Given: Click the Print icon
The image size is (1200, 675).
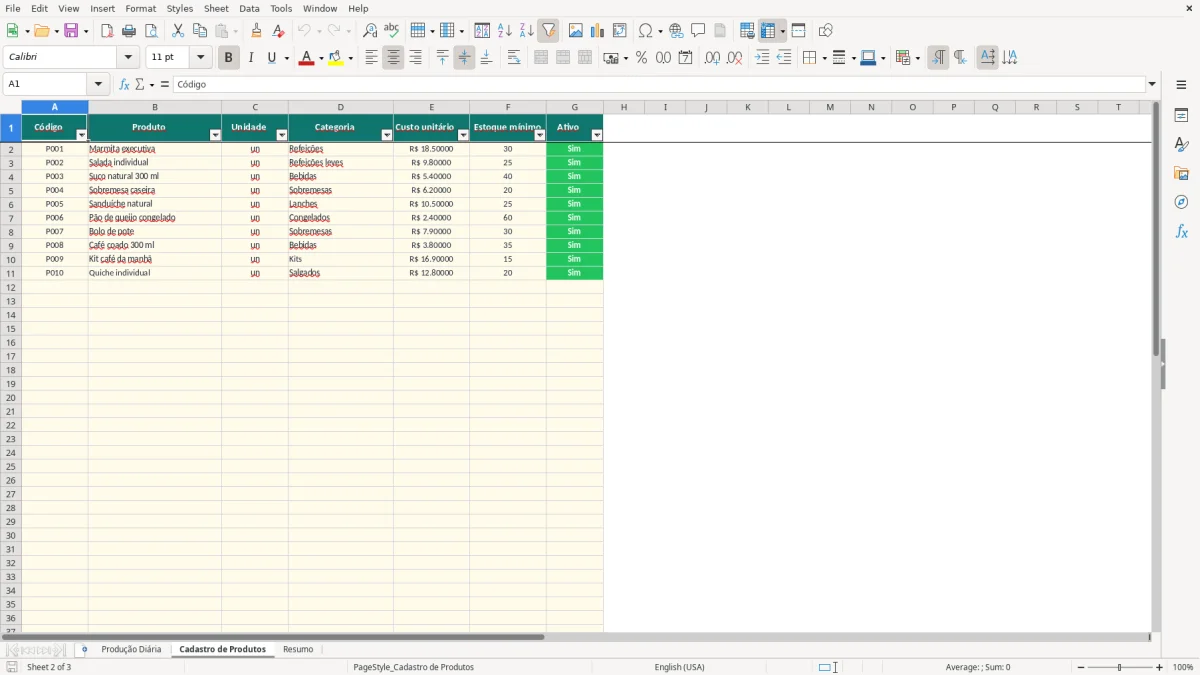Looking at the screenshot, I should click(x=129, y=31).
